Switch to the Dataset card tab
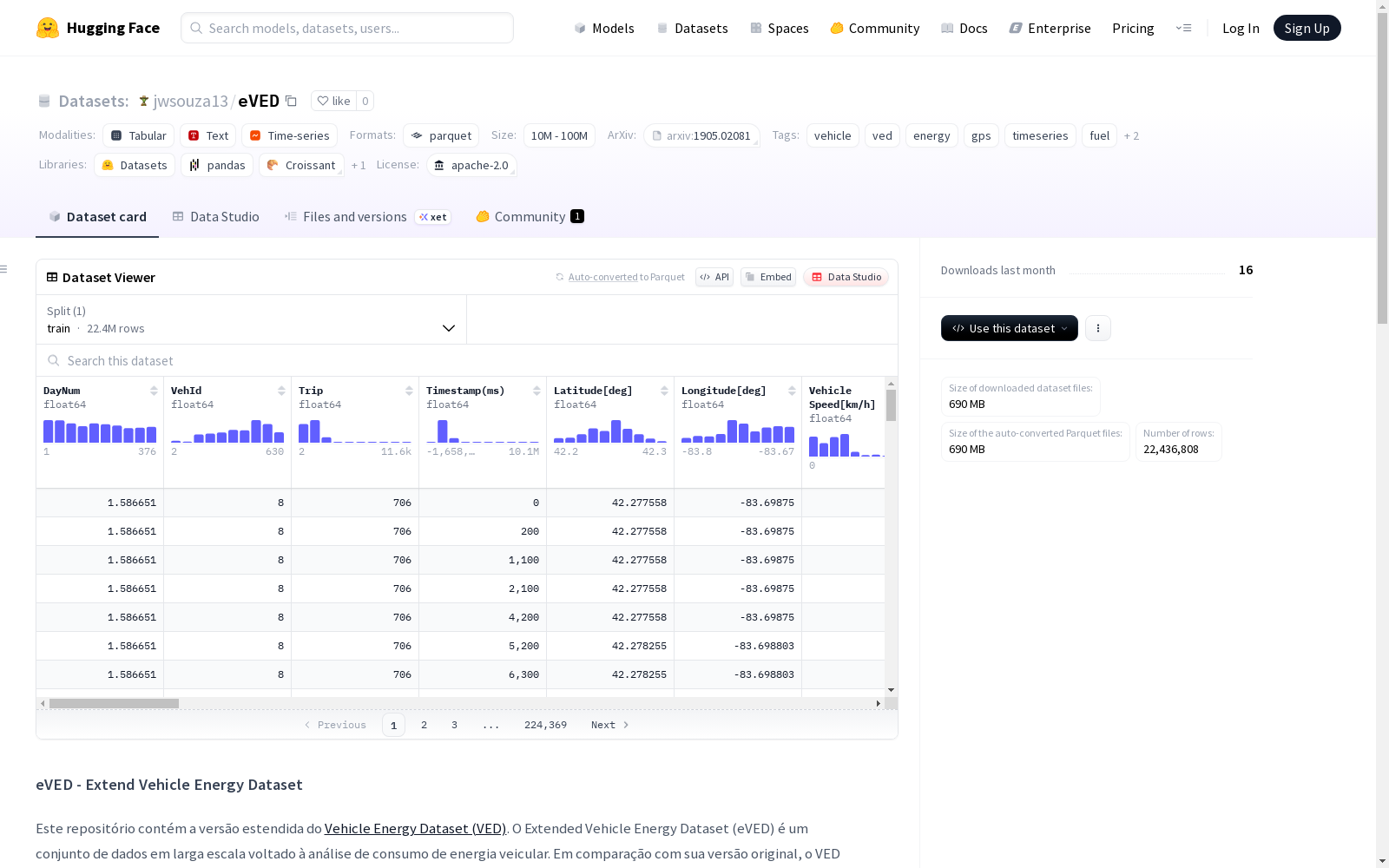Screen dimensions: 1389x868 coord(97,217)
